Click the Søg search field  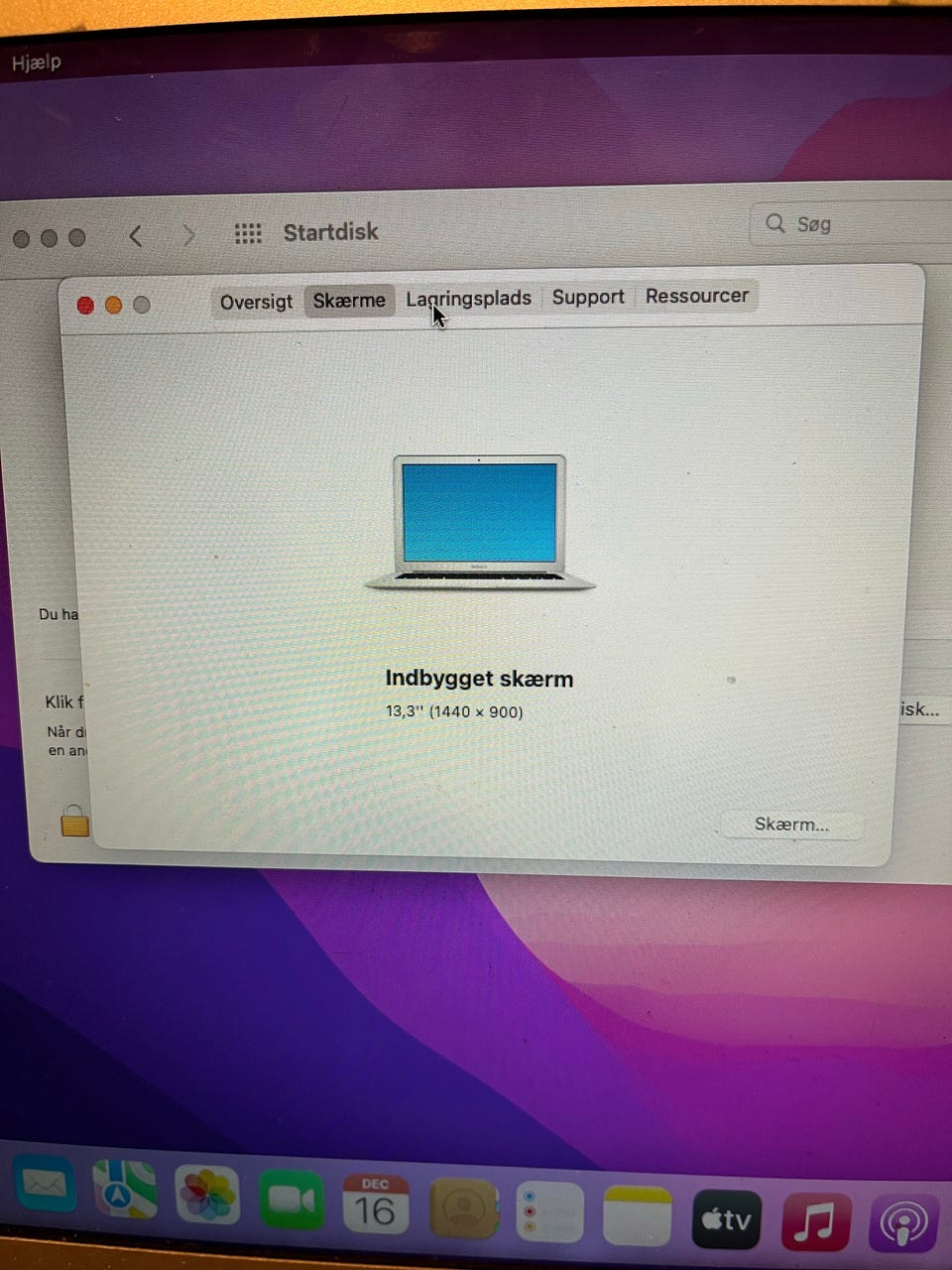[x=853, y=223]
